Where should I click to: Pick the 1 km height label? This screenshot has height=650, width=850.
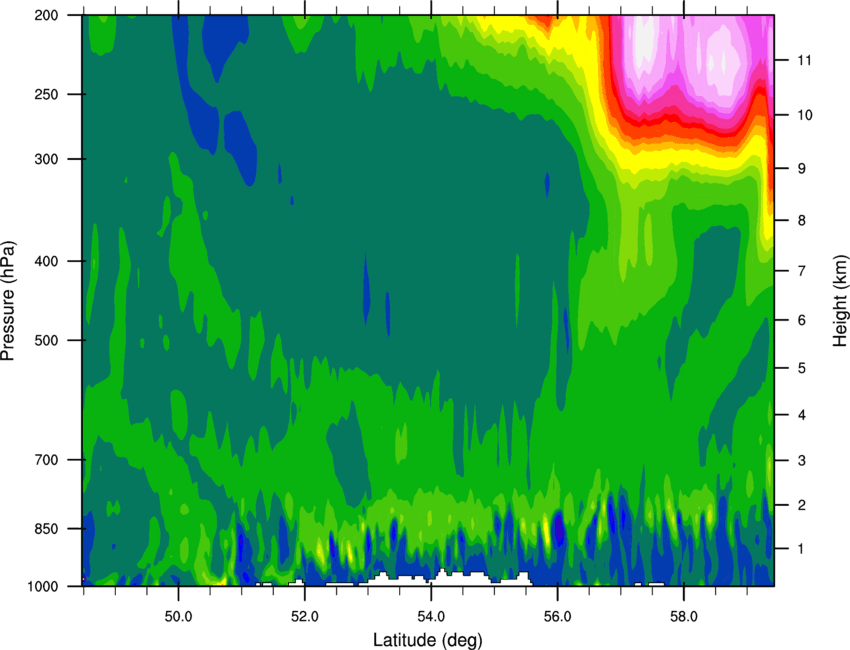coord(802,549)
